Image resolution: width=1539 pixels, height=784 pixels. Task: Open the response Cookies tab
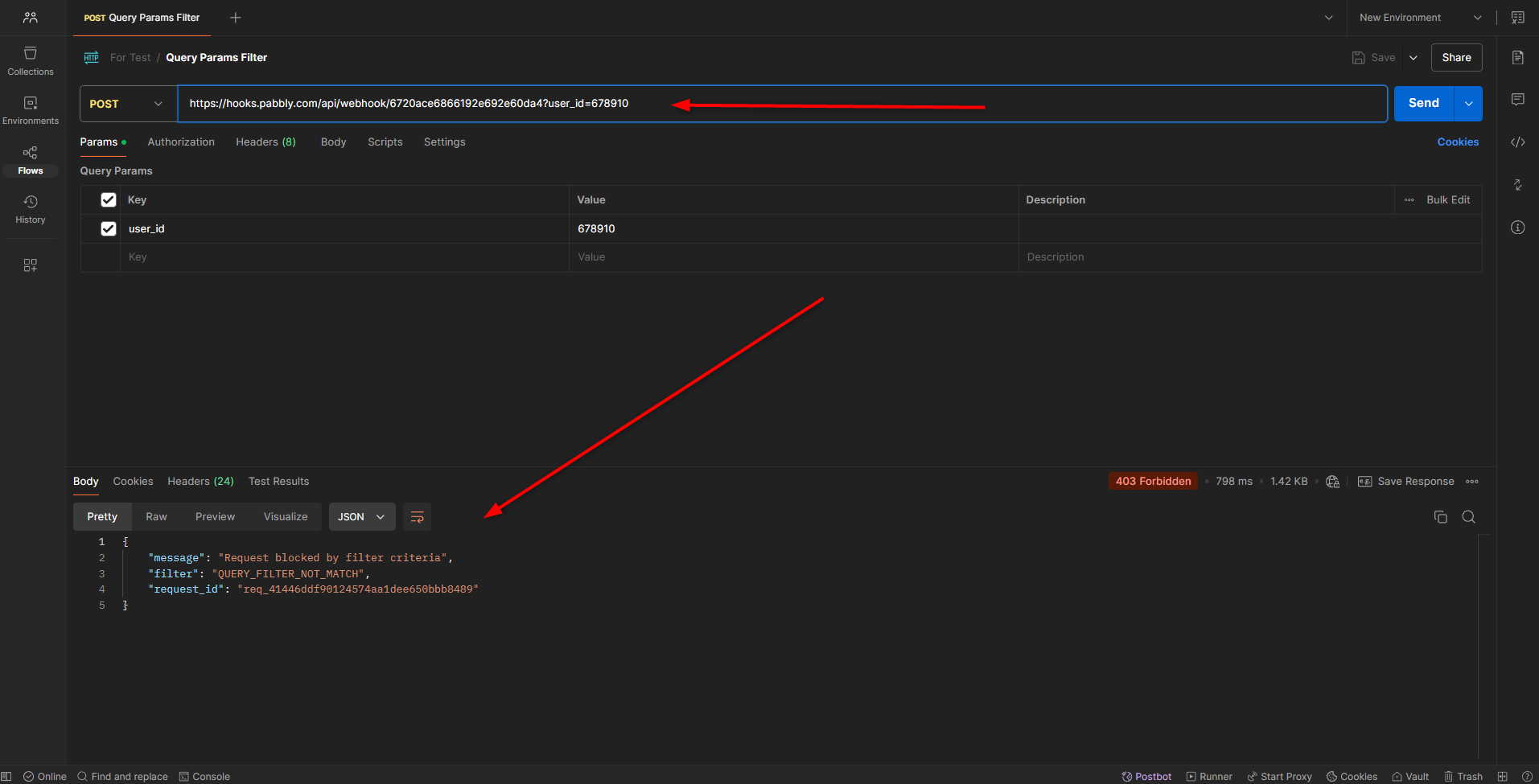(x=133, y=482)
